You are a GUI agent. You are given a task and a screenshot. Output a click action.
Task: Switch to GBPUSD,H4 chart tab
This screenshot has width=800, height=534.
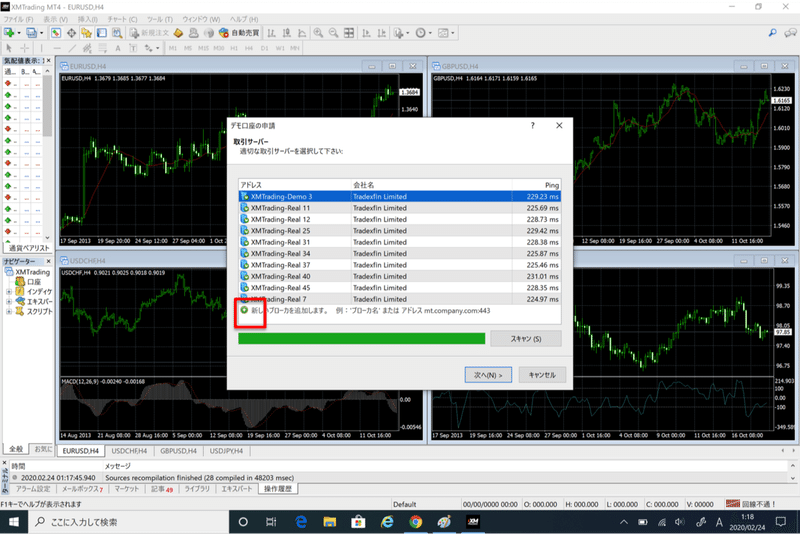pyautogui.click(x=178, y=451)
